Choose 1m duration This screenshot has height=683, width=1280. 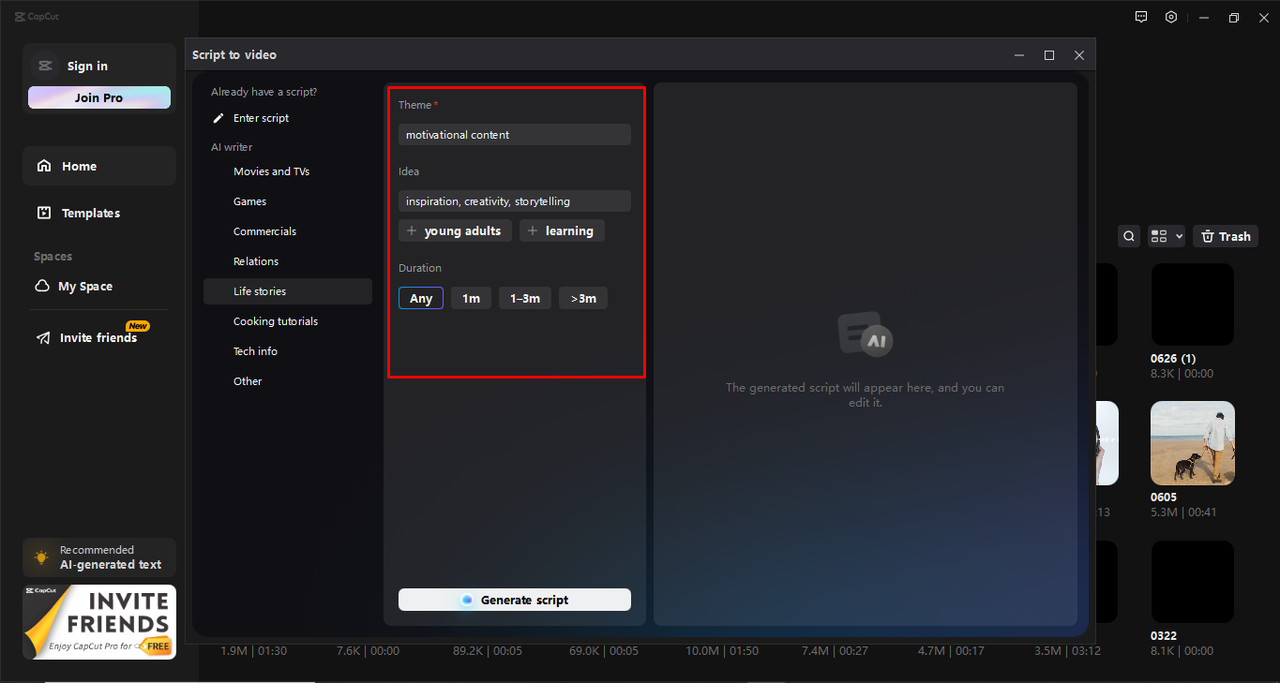(471, 298)
